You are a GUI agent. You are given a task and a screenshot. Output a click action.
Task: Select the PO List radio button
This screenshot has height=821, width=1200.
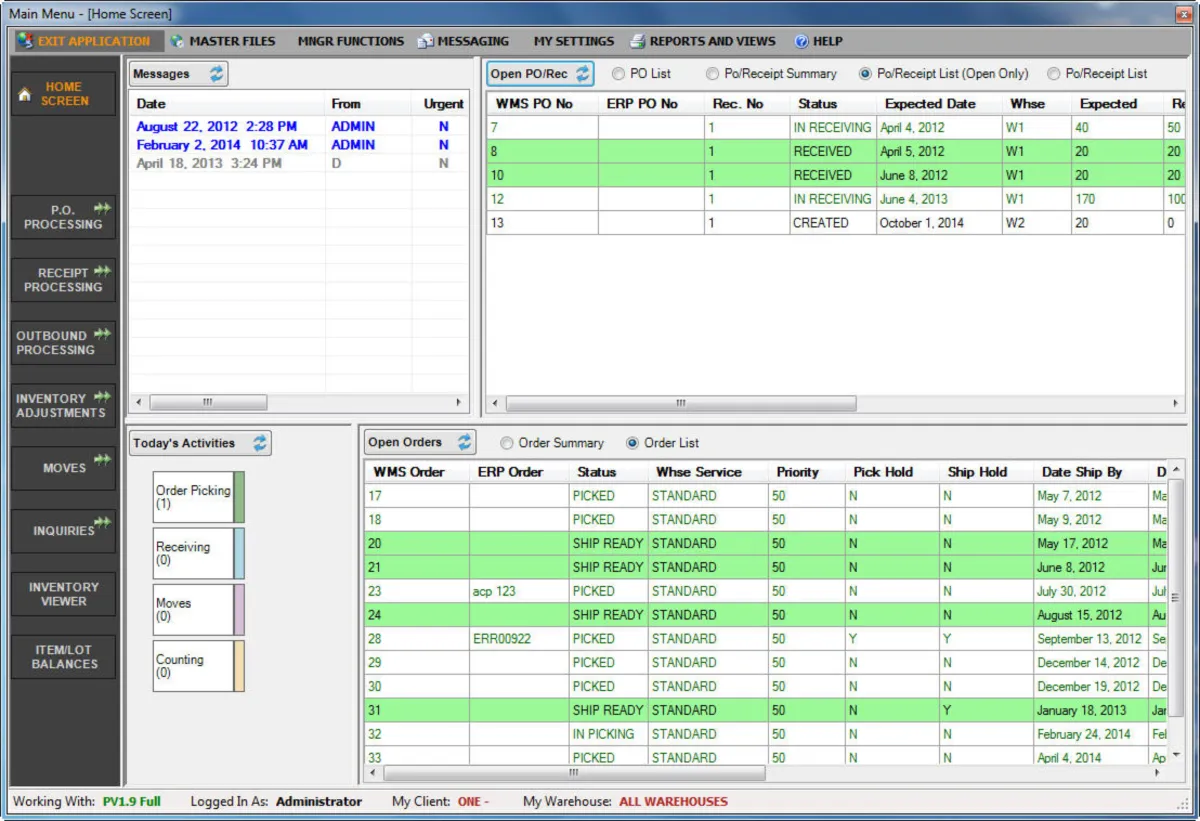pos(618,74)
